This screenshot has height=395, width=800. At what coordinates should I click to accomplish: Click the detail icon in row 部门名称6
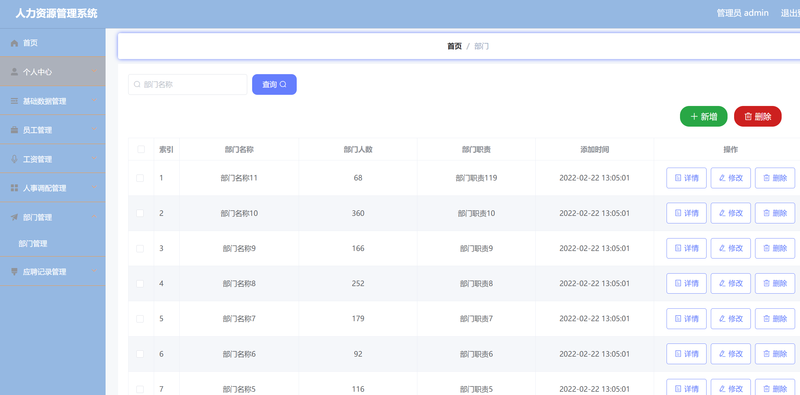tap(678, 354)
